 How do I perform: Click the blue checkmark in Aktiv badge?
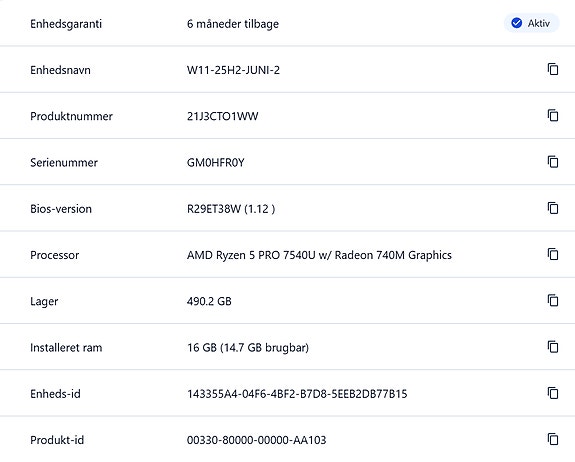click(517, 23)
